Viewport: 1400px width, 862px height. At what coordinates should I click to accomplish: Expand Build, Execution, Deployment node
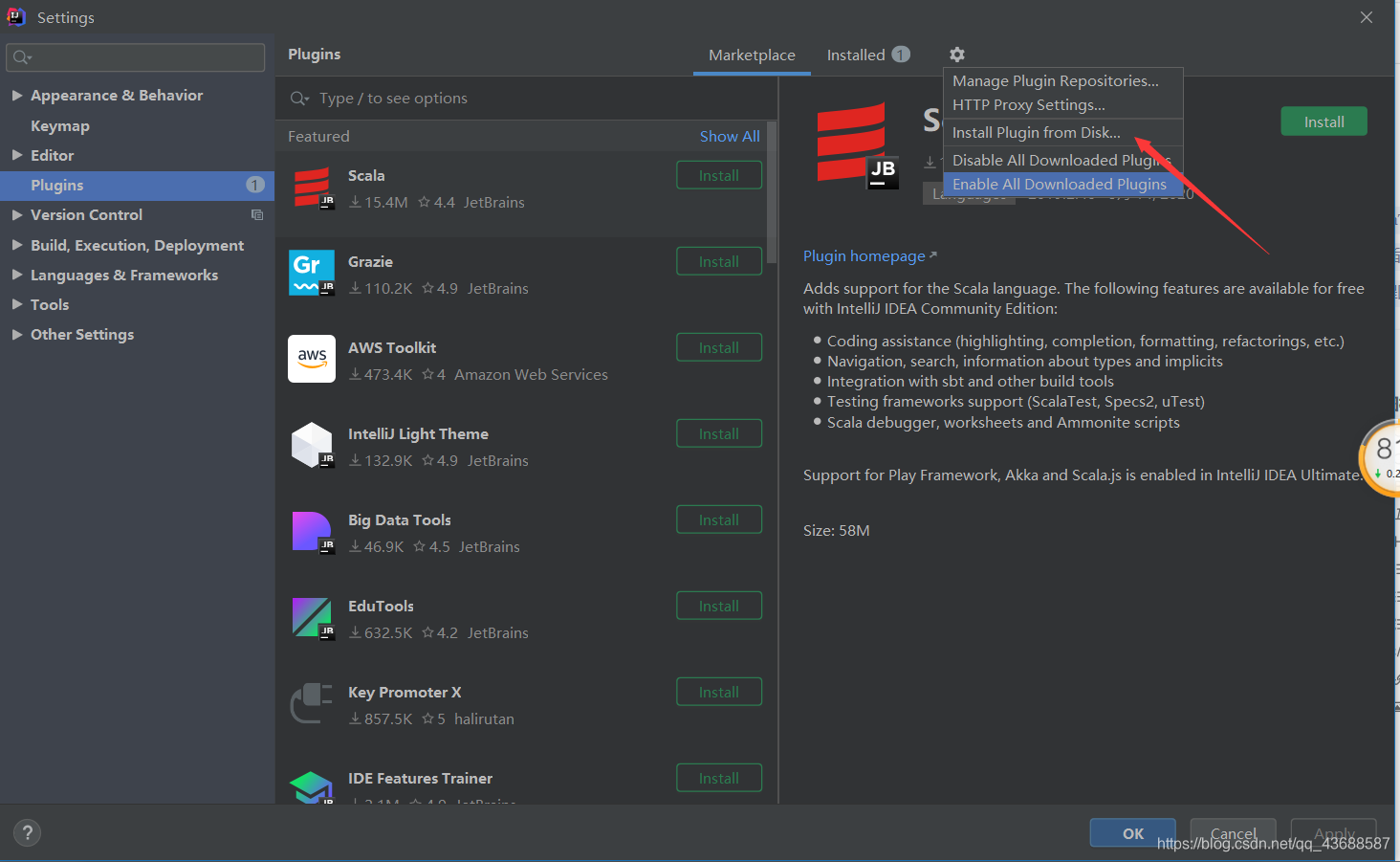pyautogui.click(x=17, y=245)
